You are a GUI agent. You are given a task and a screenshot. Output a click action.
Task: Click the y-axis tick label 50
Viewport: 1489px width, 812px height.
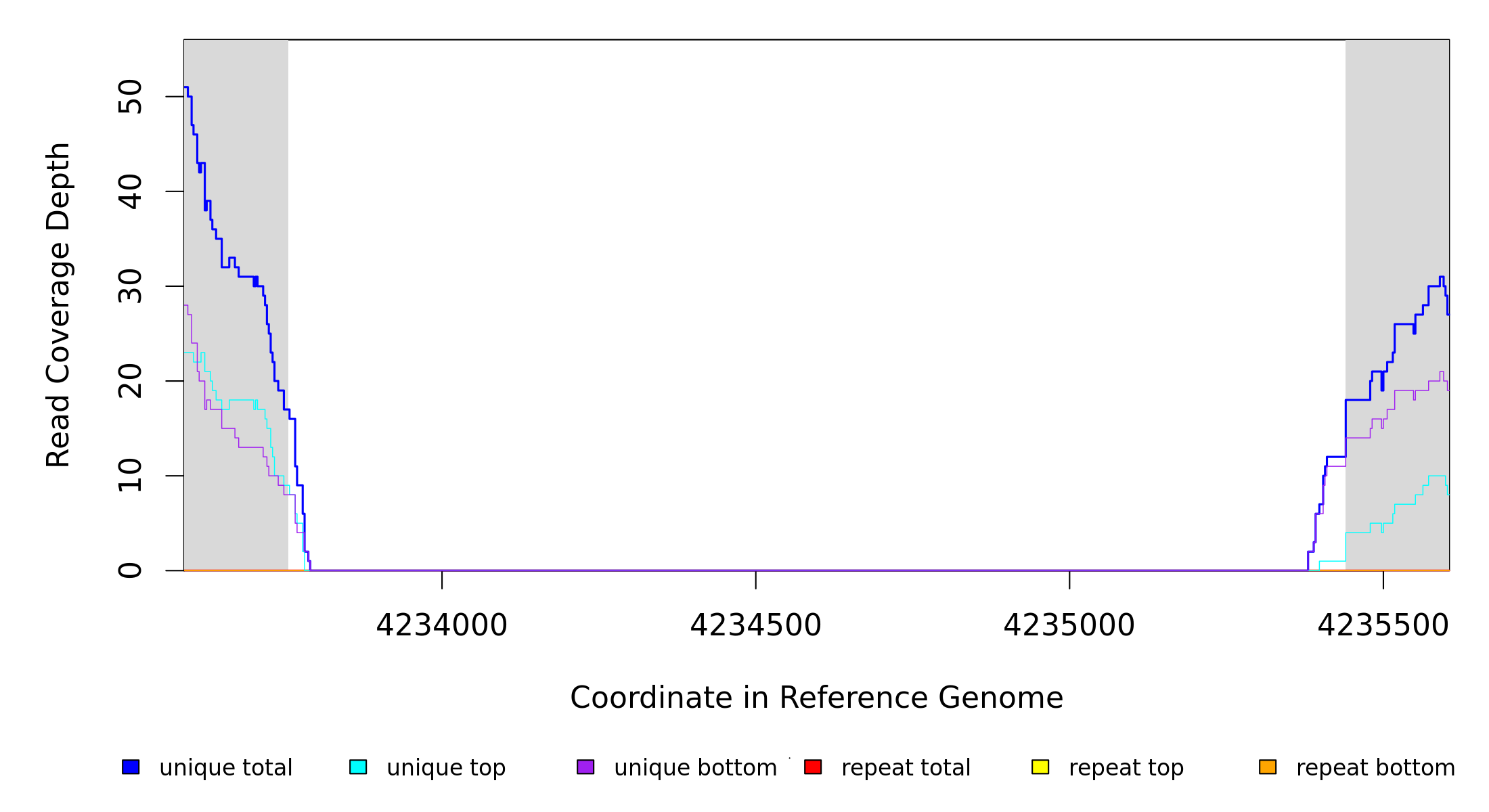point(130,97)
